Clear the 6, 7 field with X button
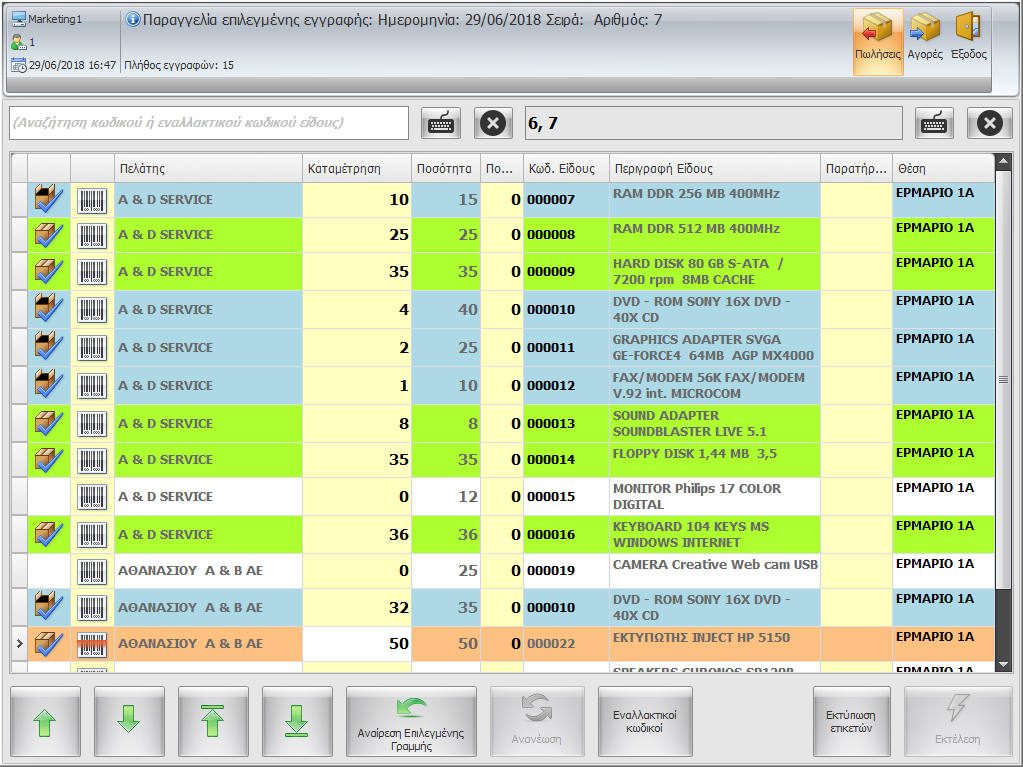Screen dimensions: 1023x767 point(990,123)
